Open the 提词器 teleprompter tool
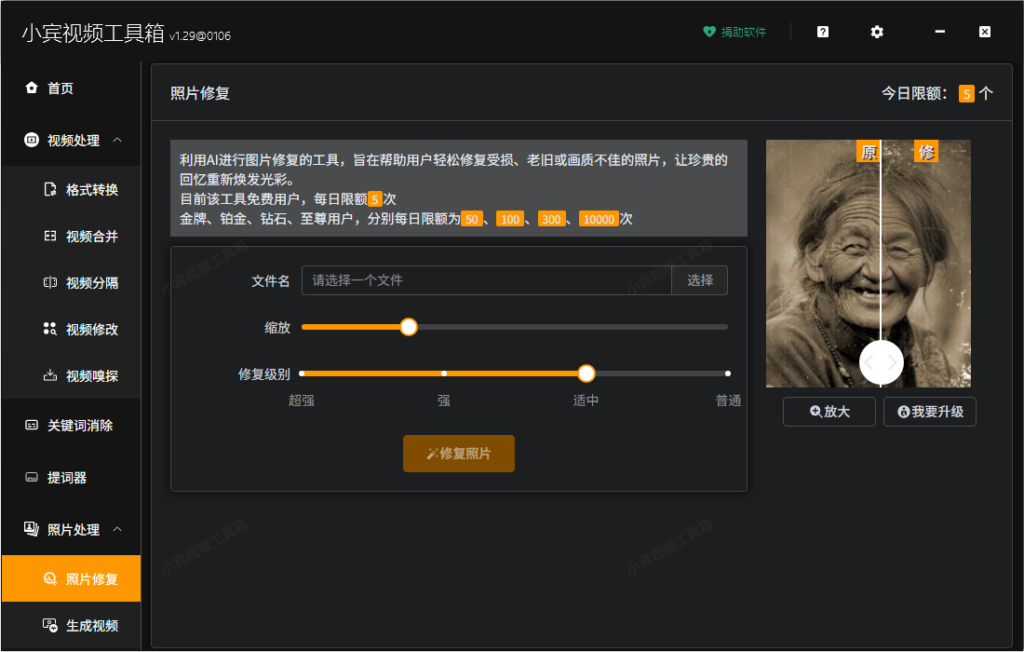 coord(60,477)
